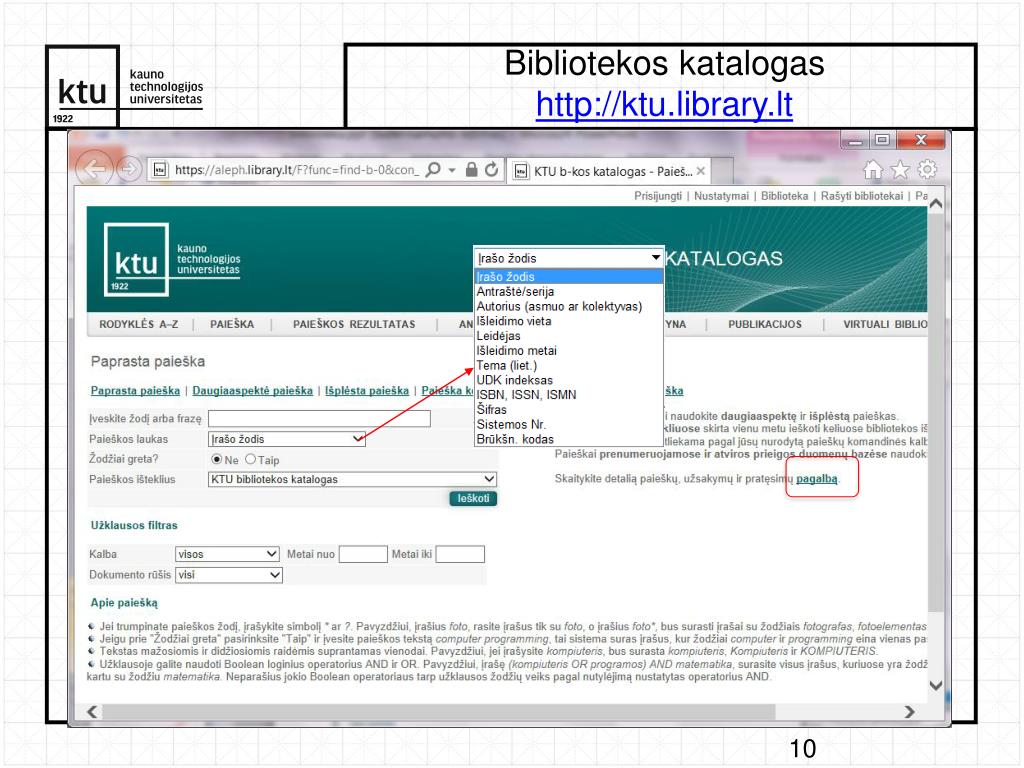The height and width of the screenshot is (768, 1024).
Task: Click the Nustatymai link
Action: pos(722,196)
